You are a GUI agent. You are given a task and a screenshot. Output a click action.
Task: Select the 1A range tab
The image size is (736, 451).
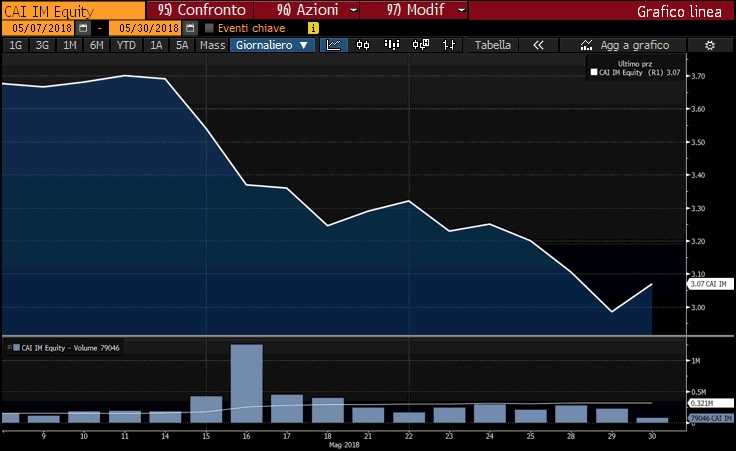click(156, 45)
